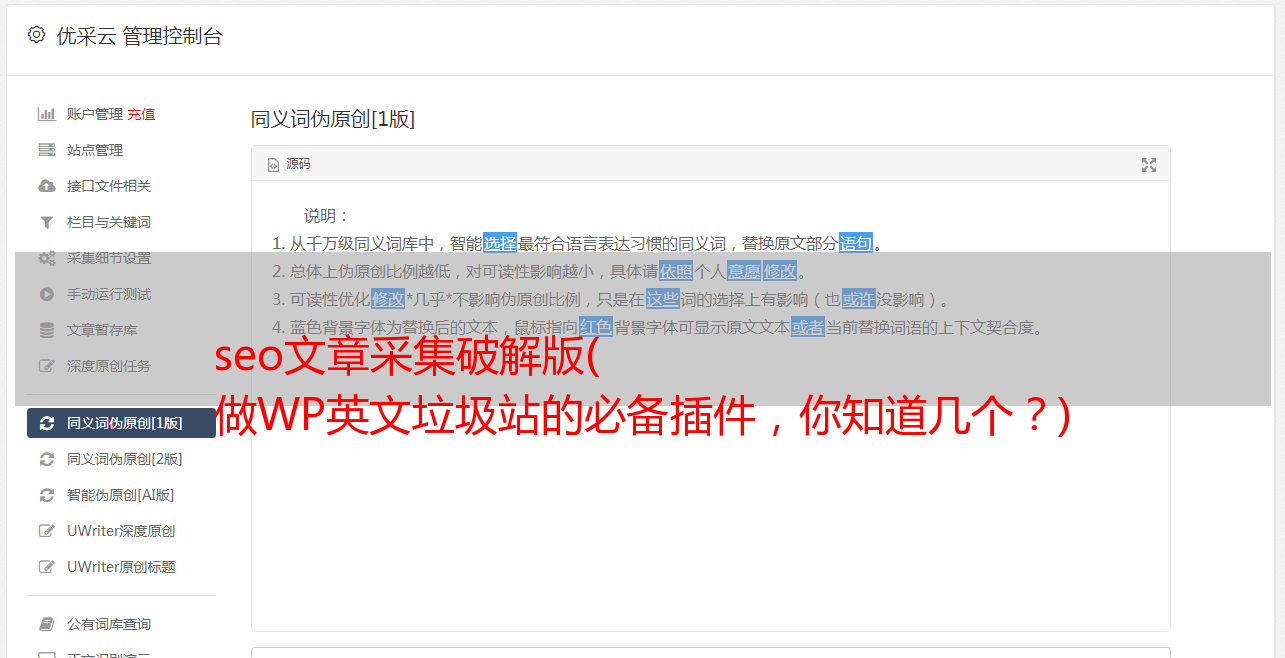This screenshot has width=1285, height=658.
Task: Click the UWriter深度原创 edit icon
Action: (46, 531)
